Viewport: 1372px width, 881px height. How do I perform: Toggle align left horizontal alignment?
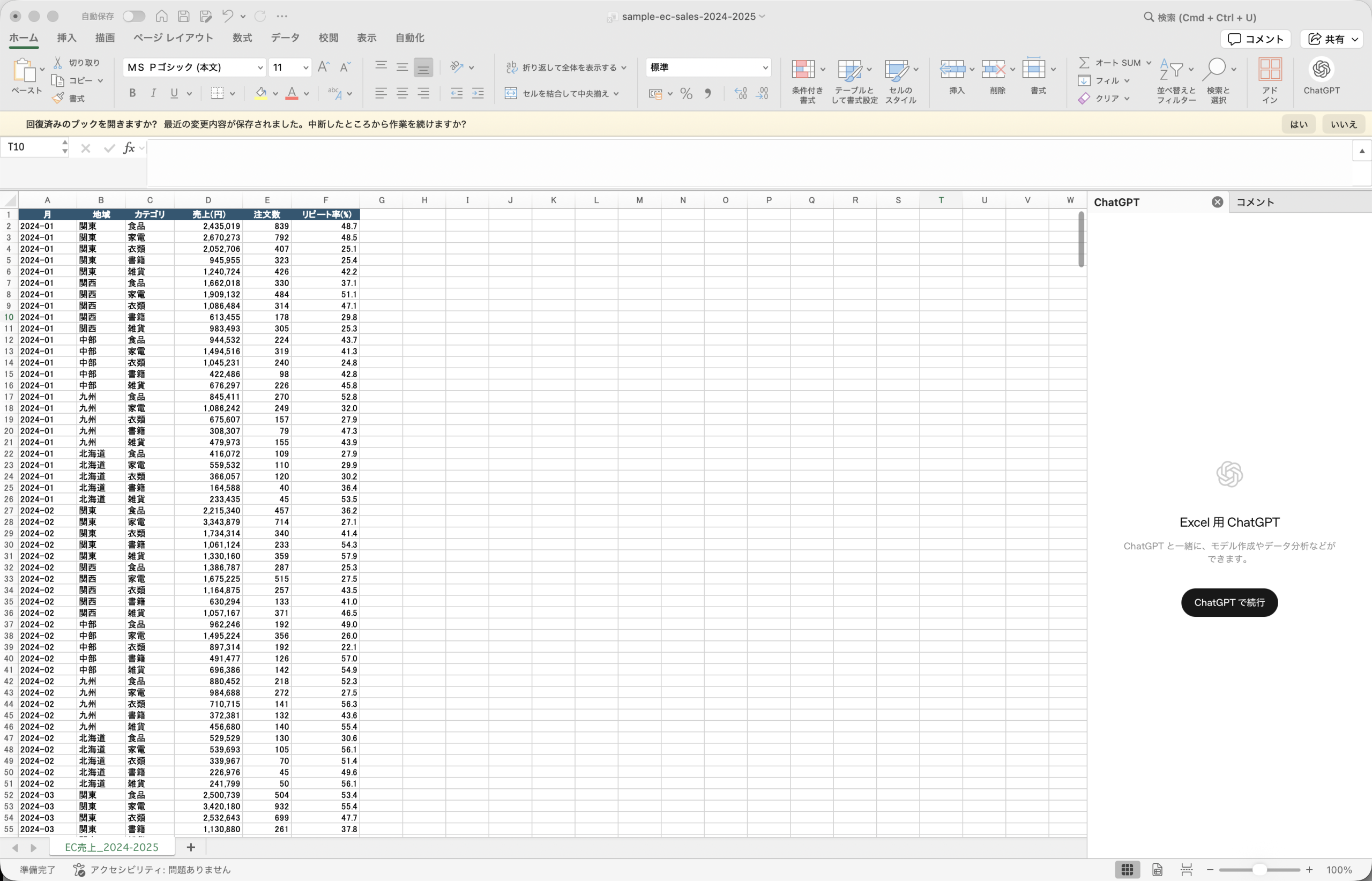click(381, 93)
